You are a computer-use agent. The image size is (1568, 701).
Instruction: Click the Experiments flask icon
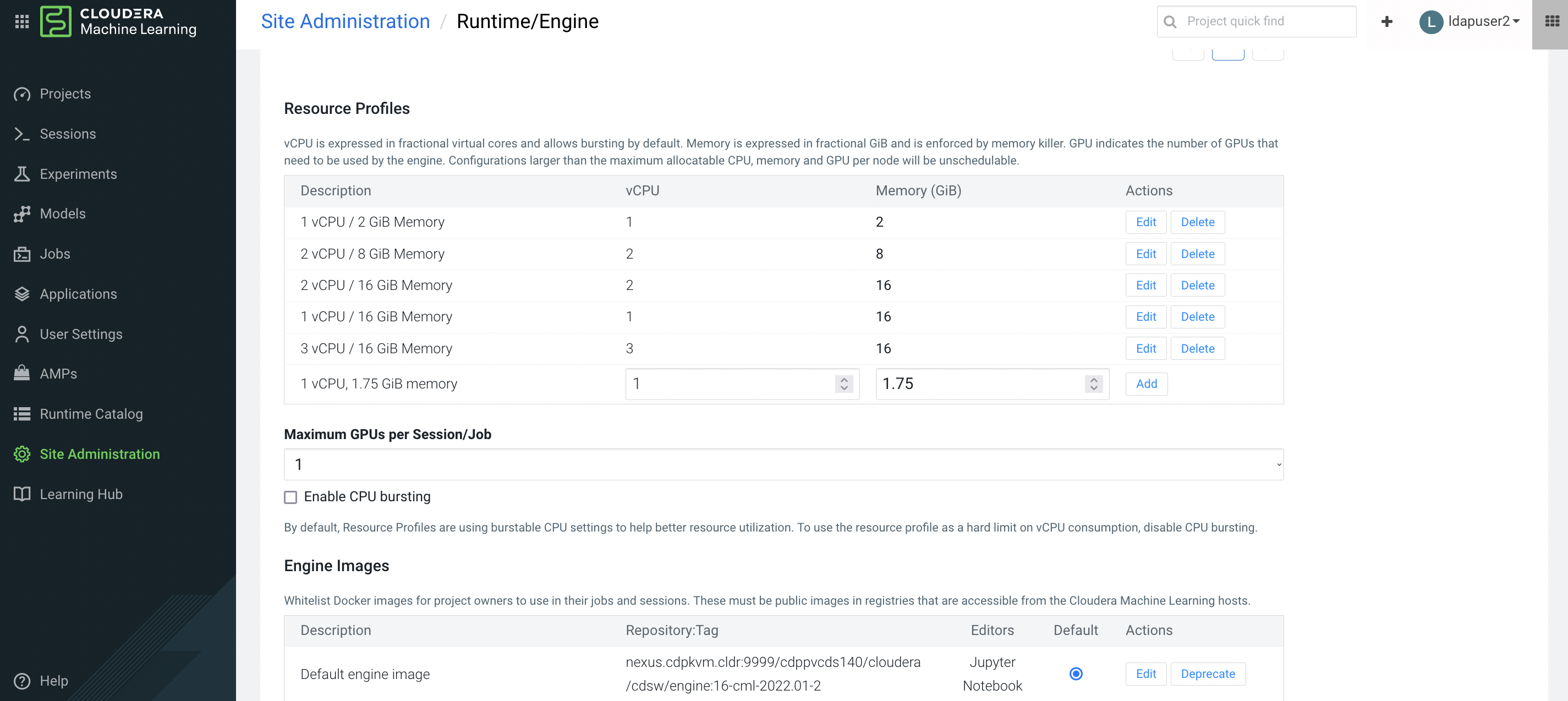click(x=22, y=174)
